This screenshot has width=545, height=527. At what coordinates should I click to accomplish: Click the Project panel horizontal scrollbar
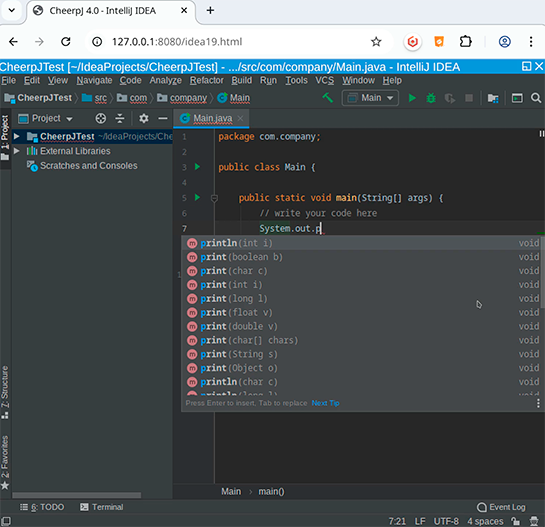[77, 495]
